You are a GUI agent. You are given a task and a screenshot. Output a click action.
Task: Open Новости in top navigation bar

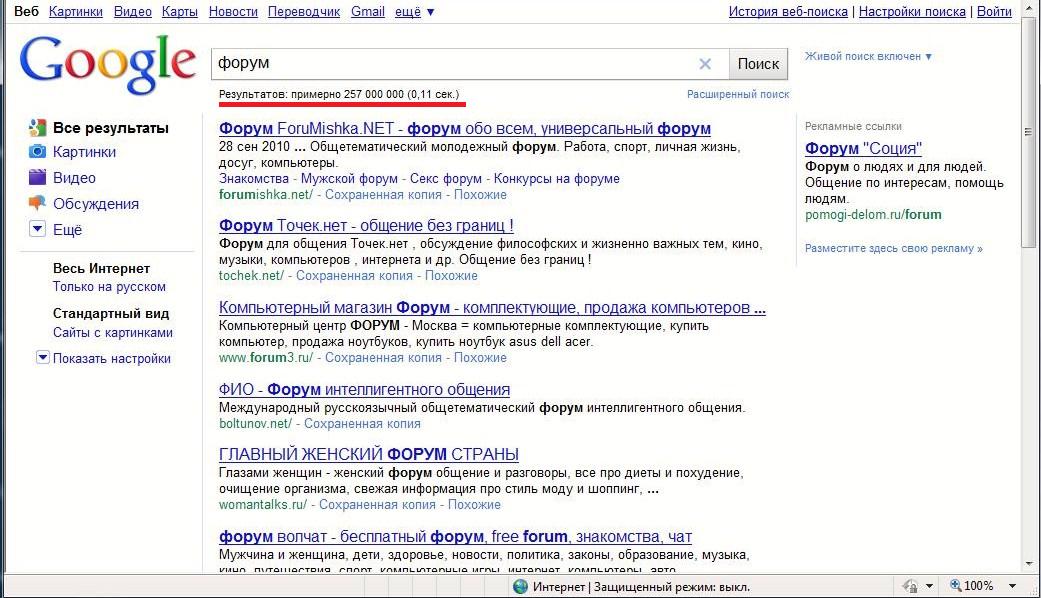233,12
